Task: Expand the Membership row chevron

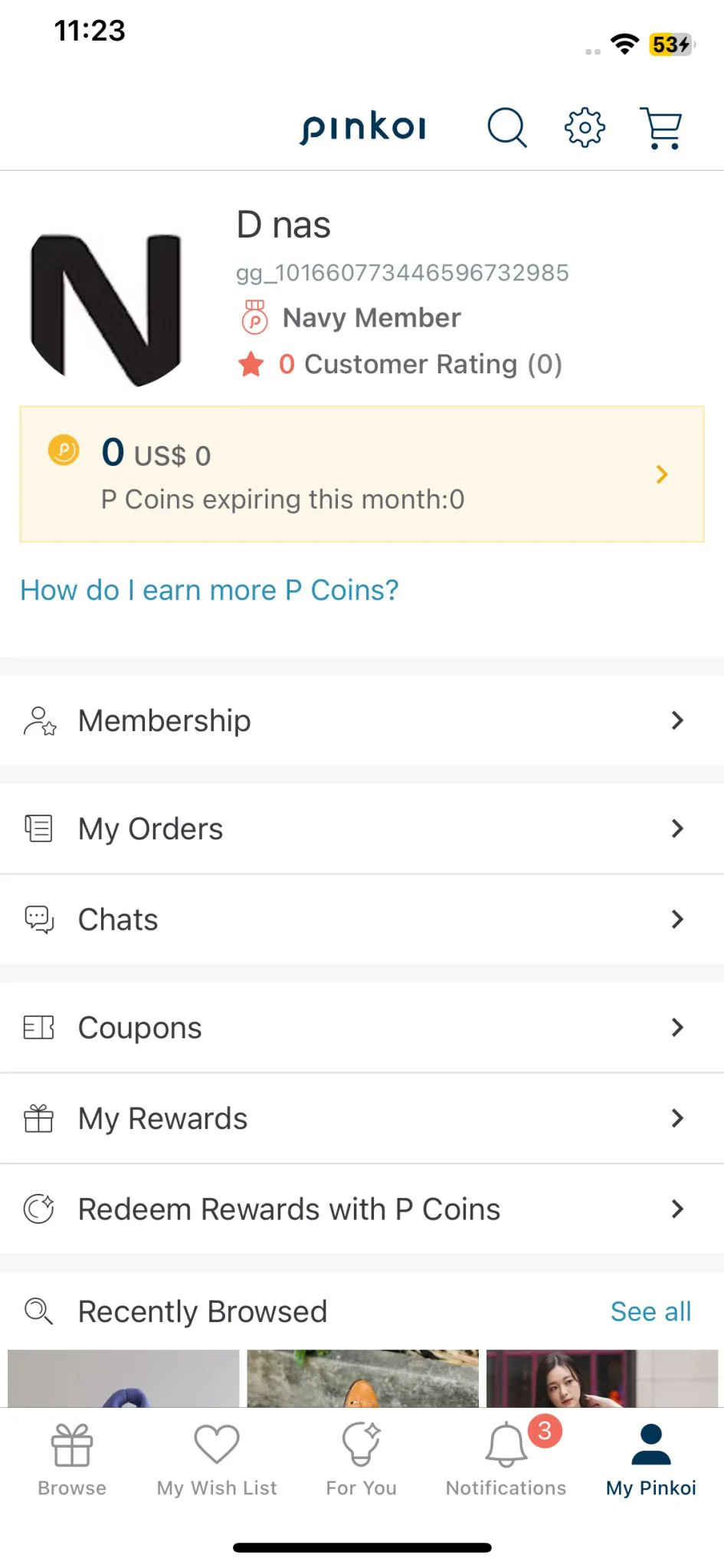Action: (x=677, y=720)
